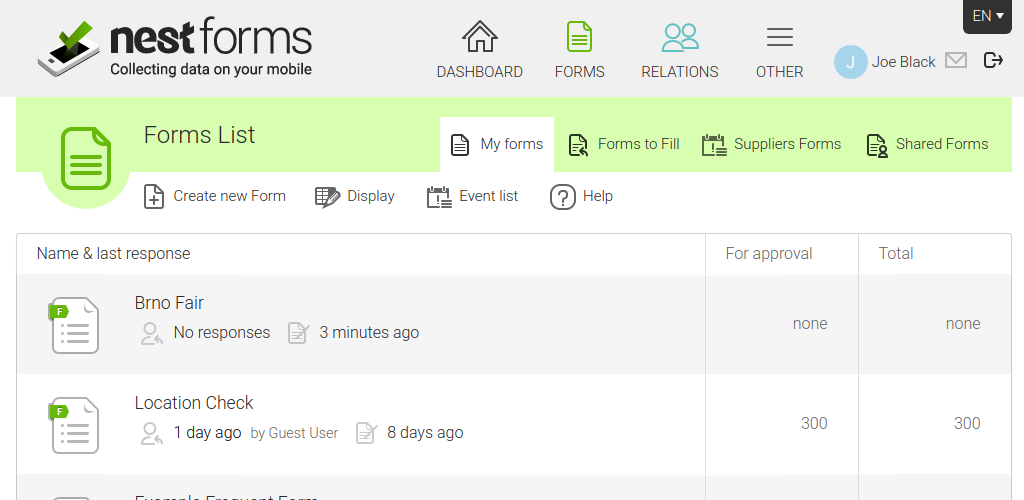Open the Relations people icon
The image size is (1024, 500).
point(680,37)
